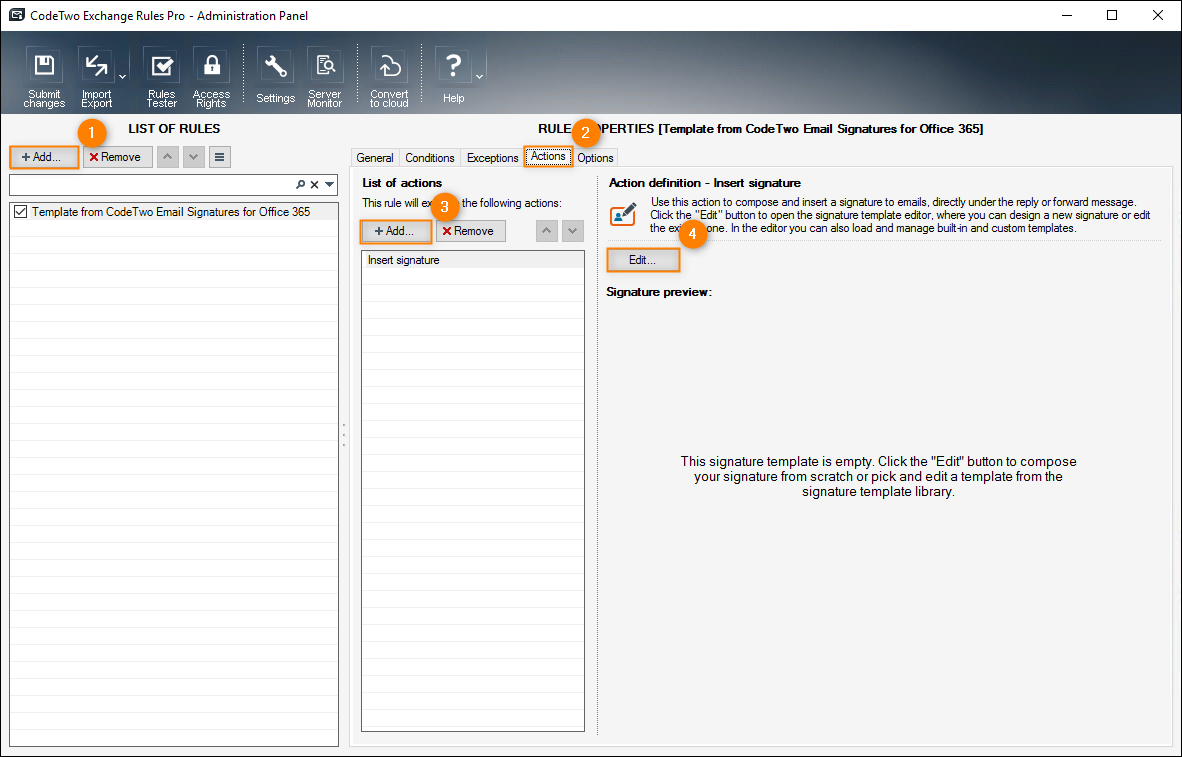The height and width of the screenshot is (757, 1182).
Task: Clear the rules search filter
Action: (315, 184)
